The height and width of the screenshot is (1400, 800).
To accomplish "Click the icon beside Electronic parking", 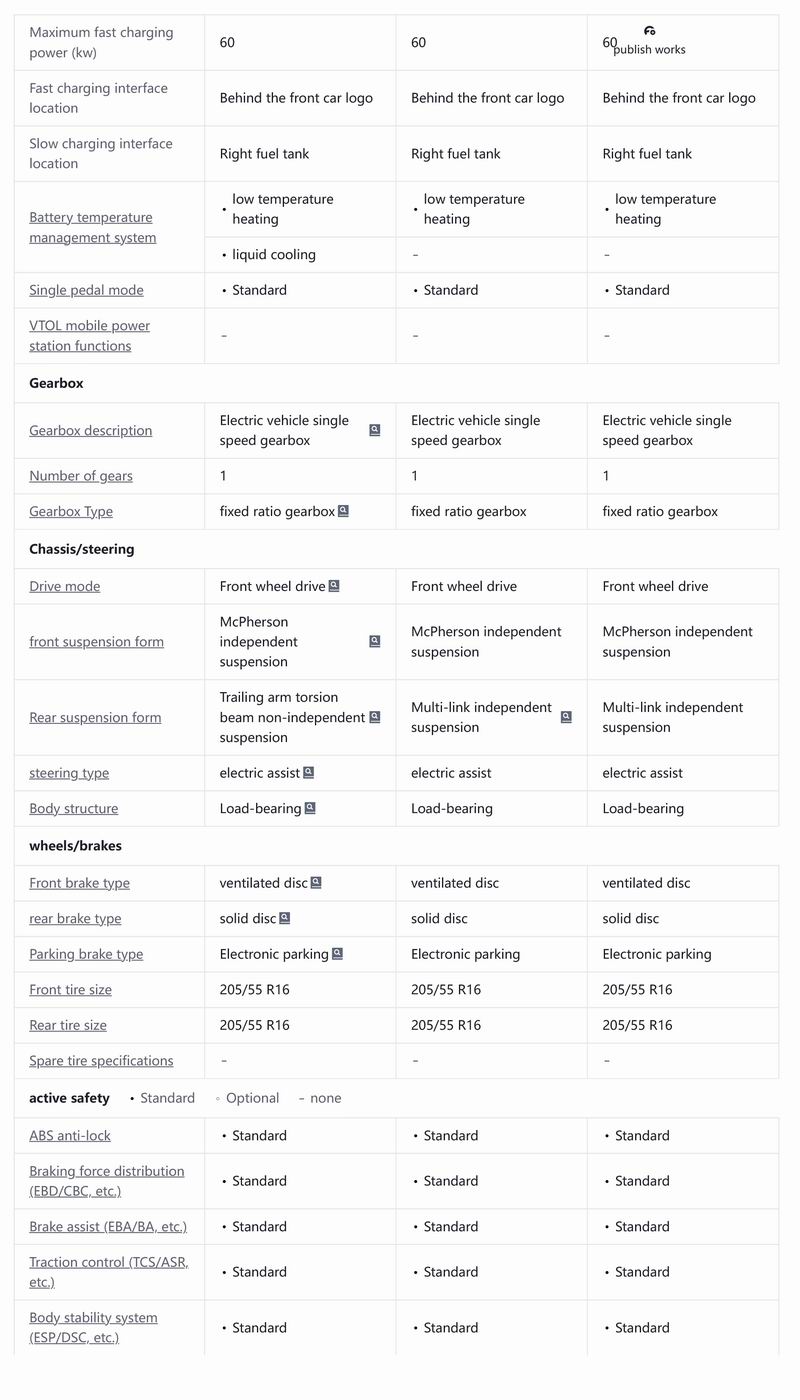I will click(337, 954).
